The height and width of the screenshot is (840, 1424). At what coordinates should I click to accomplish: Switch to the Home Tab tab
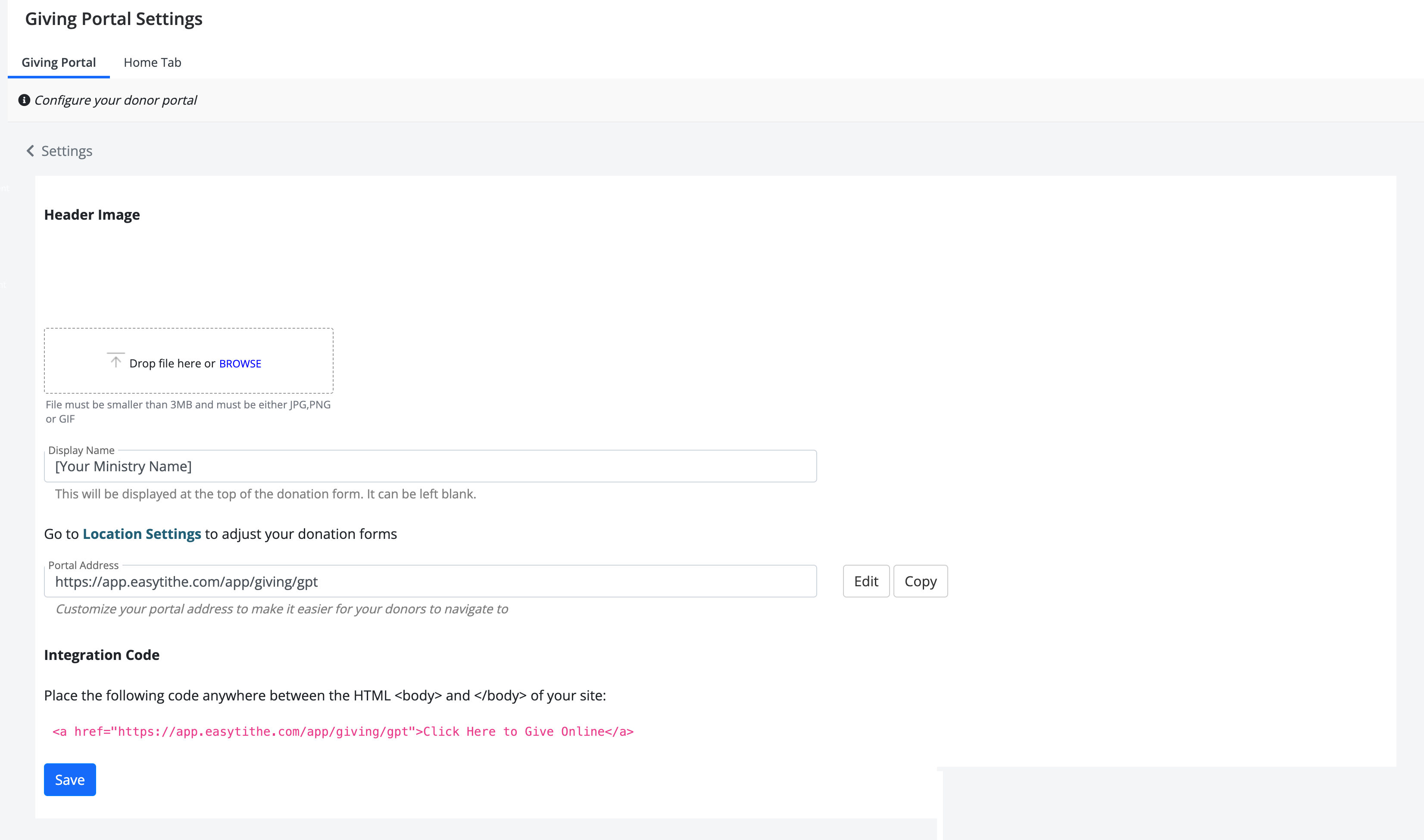pyautogui.click(x=152, y=62)
